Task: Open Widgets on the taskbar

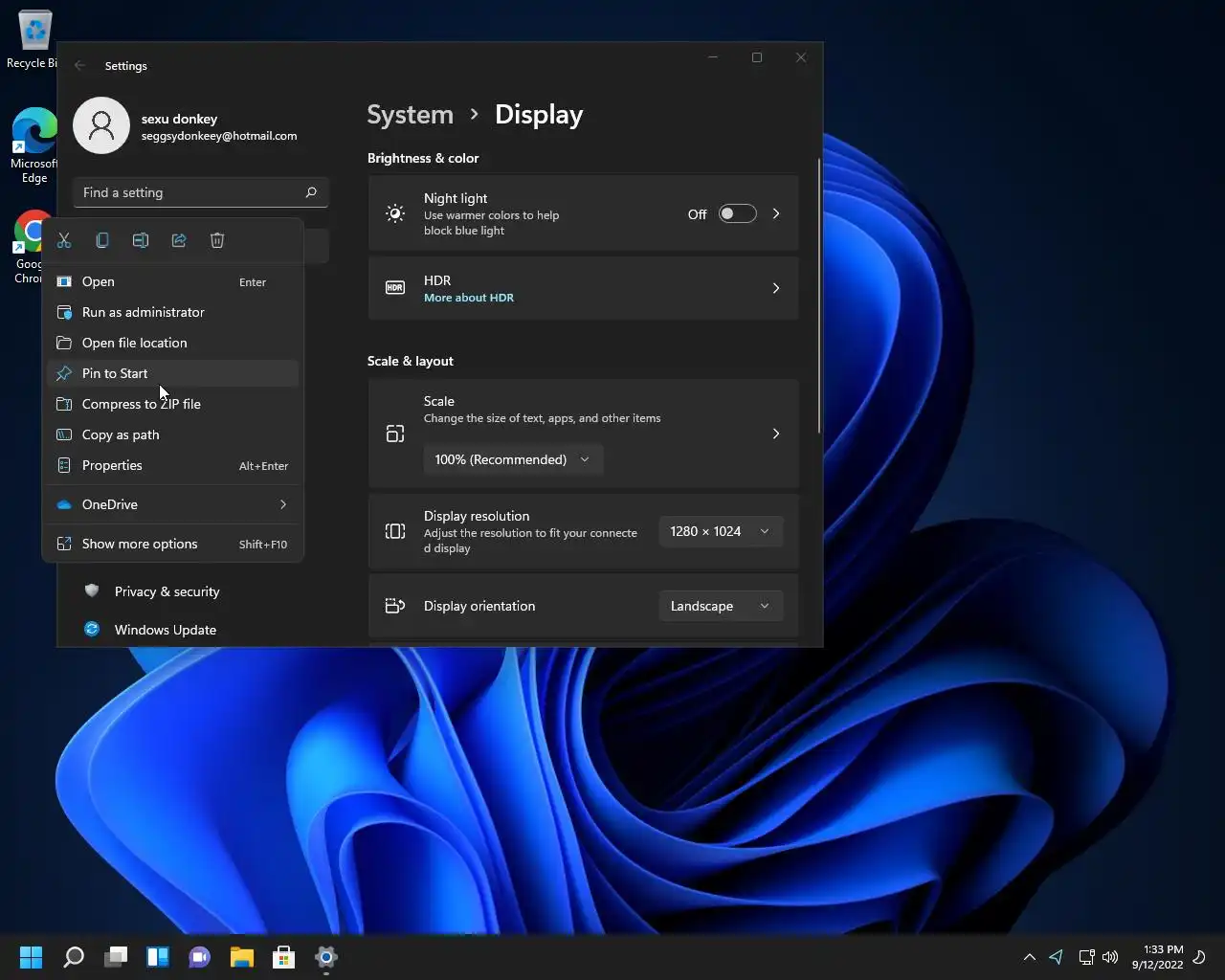Action: pos(158,957)
